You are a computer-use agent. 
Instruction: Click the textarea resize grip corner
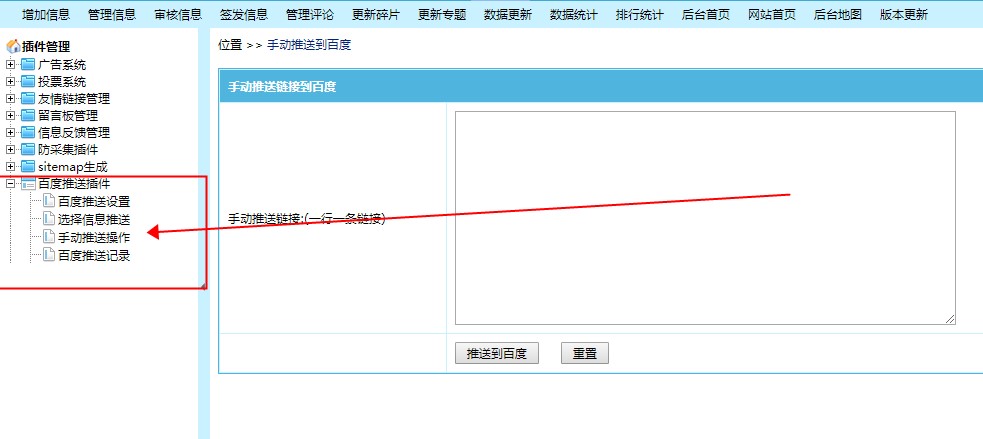(x=950, y=319)
